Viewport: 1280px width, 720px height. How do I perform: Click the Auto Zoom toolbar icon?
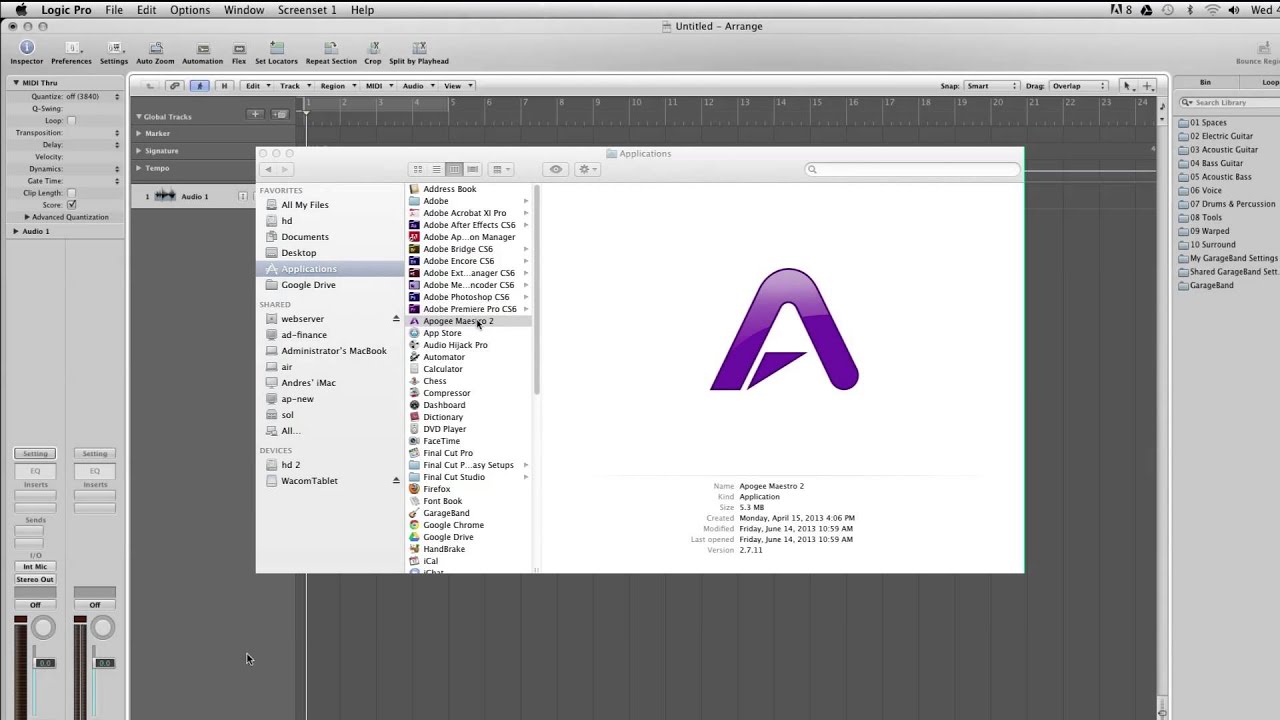pos(155,48)
